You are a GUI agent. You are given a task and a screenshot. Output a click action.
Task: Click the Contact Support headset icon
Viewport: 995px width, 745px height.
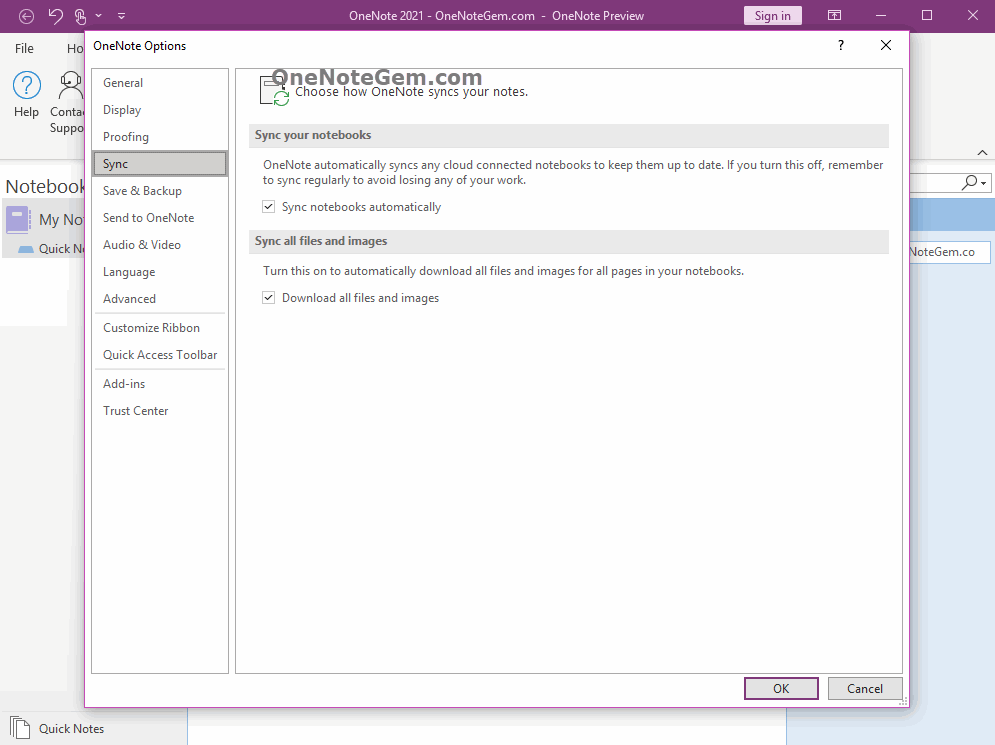click(70, 86)
